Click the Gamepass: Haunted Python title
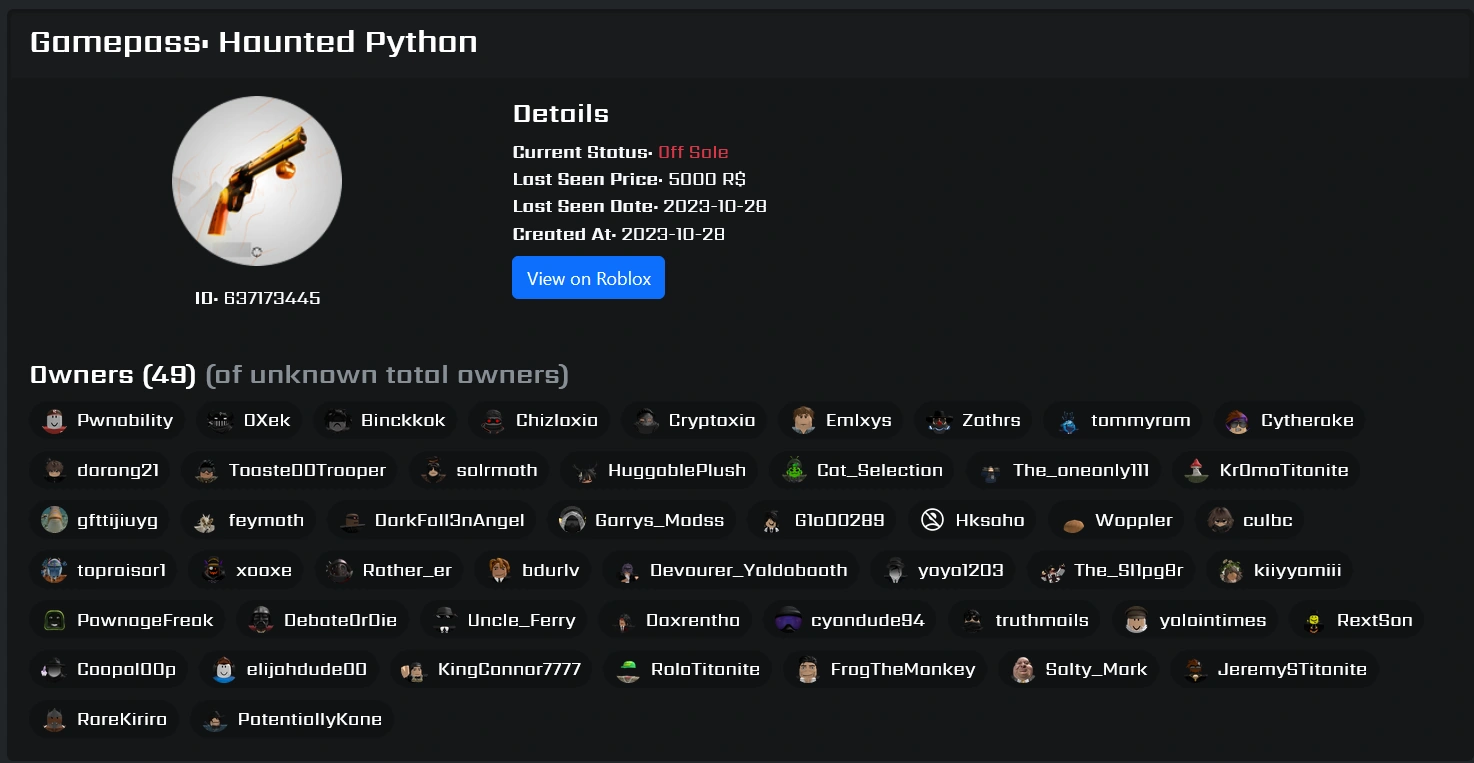 click(254, 42)
